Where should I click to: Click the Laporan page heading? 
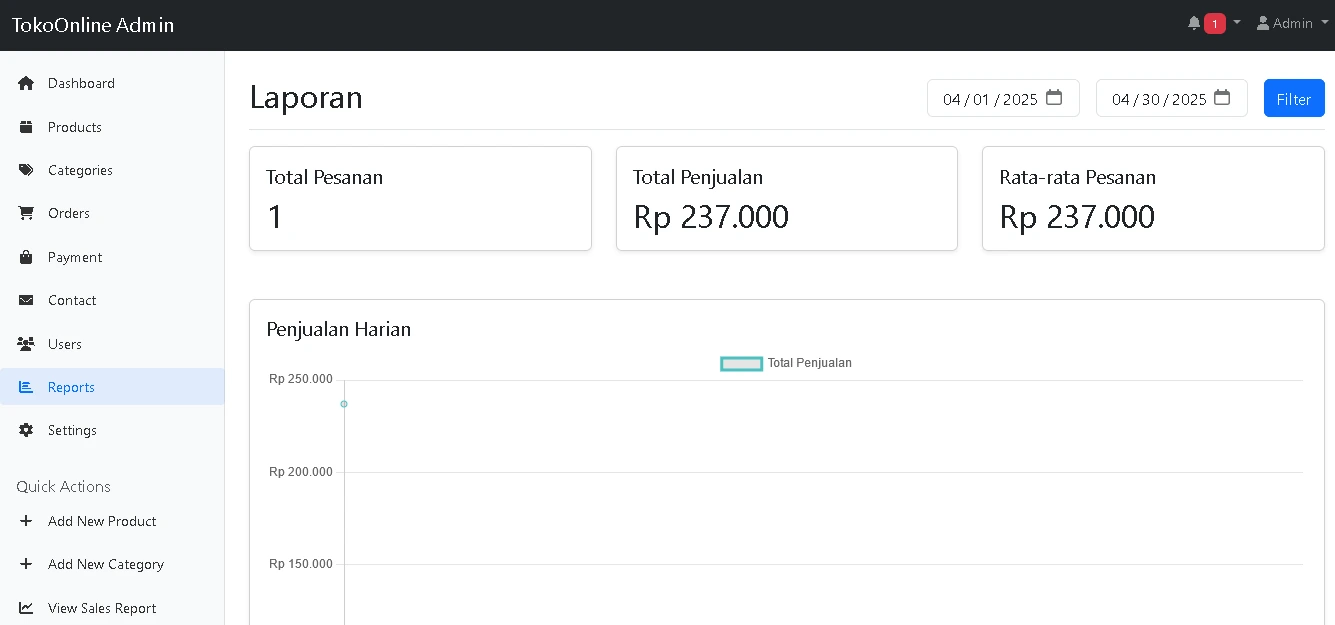tap(306, 97)
